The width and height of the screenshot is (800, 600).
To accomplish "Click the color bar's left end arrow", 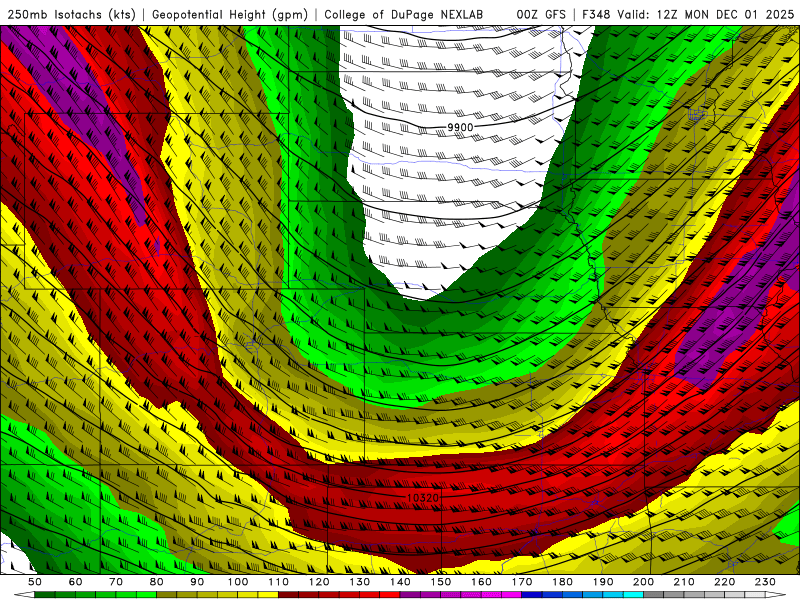I will point(24,595).
